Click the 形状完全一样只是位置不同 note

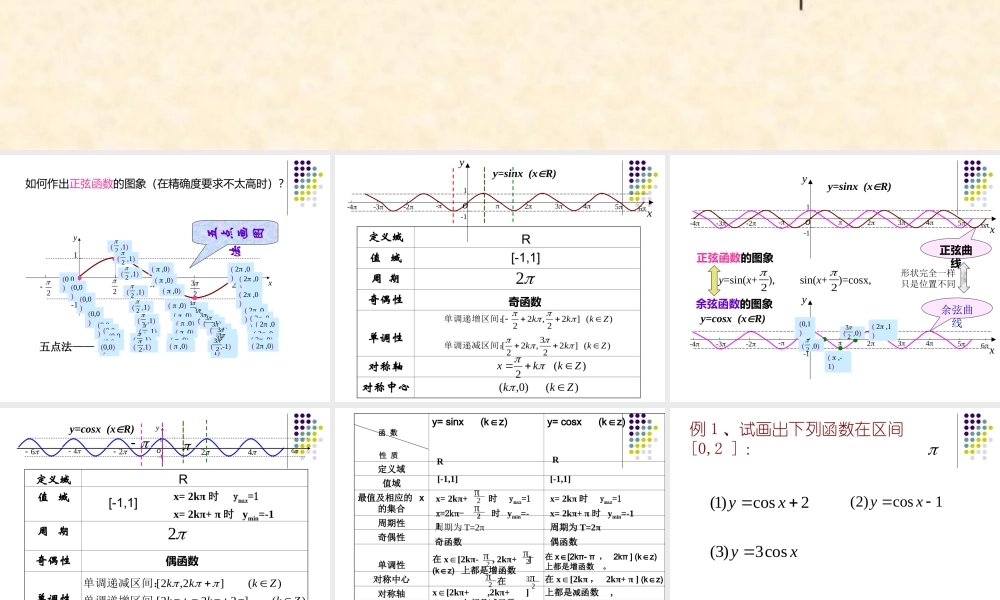928,279
